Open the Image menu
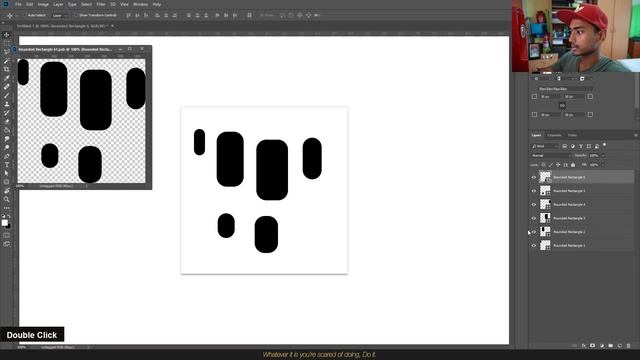The width and height of the screenshot is (640, 360). (43, 4)
